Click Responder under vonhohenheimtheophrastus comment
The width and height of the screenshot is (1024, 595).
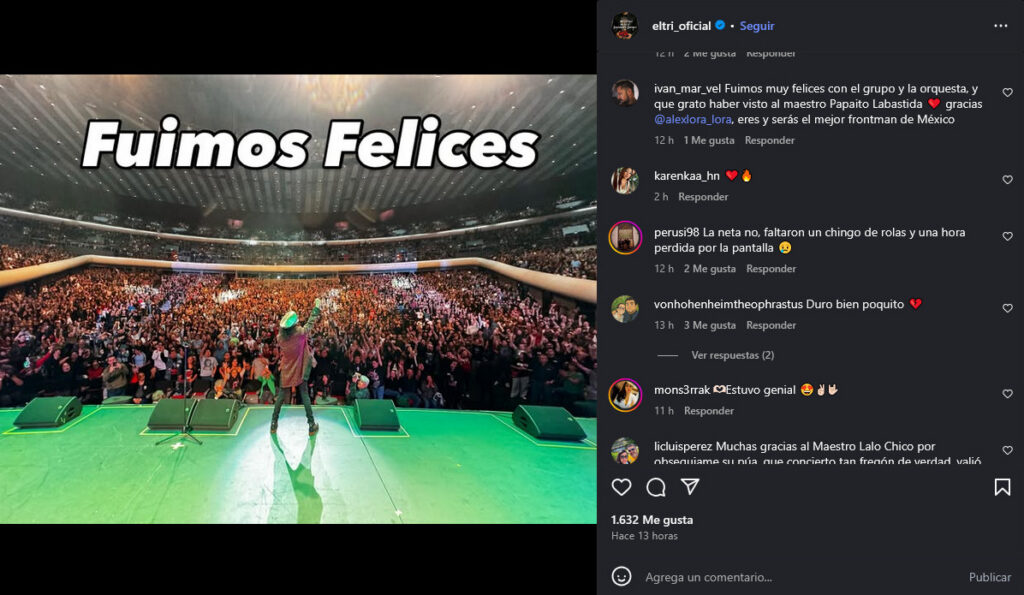click(771, 325)
